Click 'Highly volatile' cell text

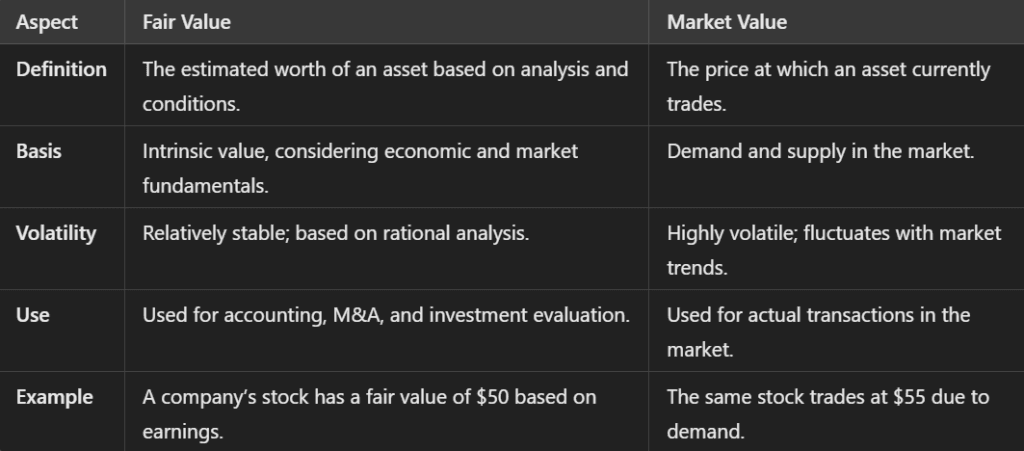click(834, 250)
